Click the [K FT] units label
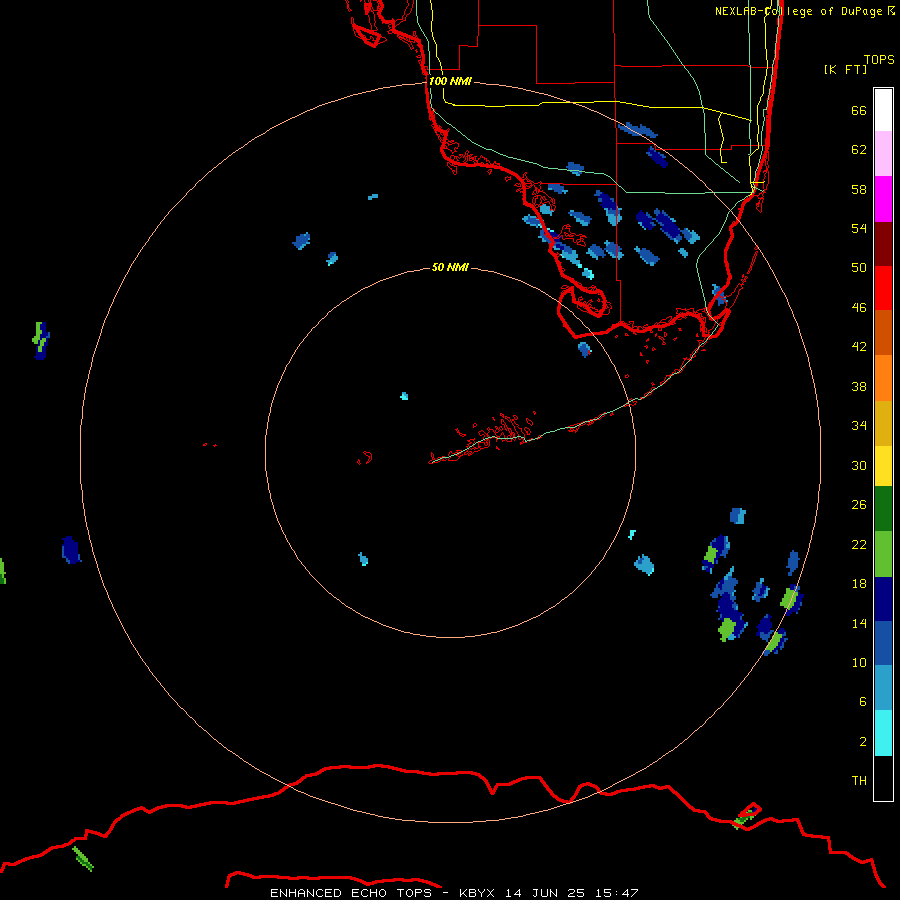 click(845, 69)
